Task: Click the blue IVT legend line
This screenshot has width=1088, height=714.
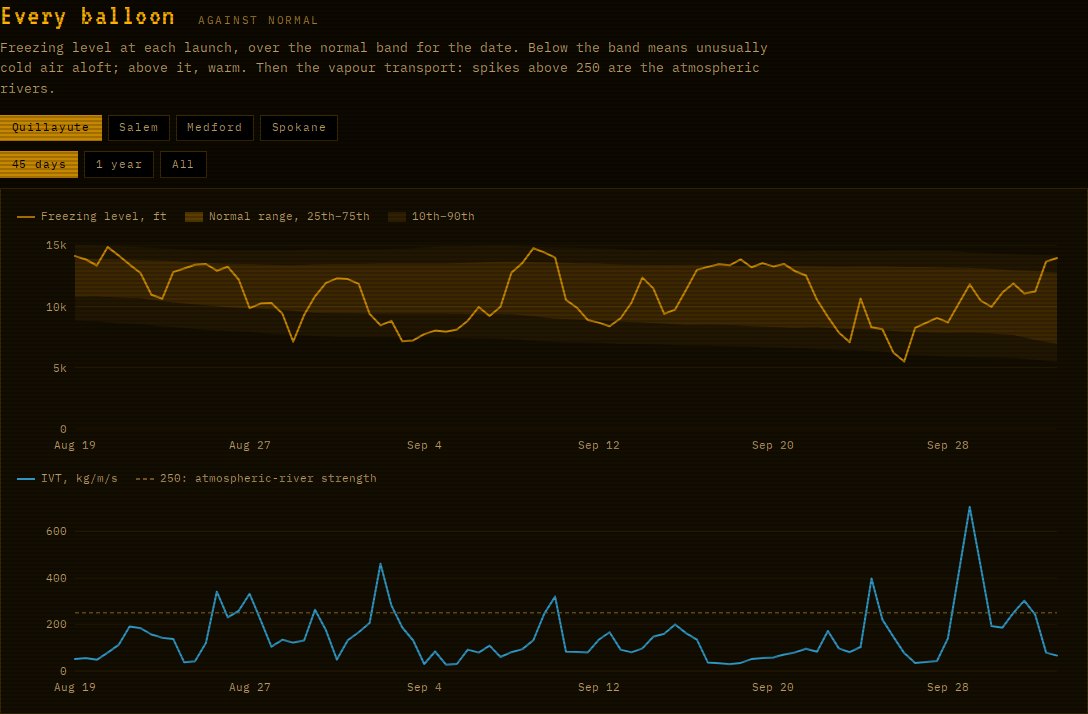Action: click(x=26, y=479)
